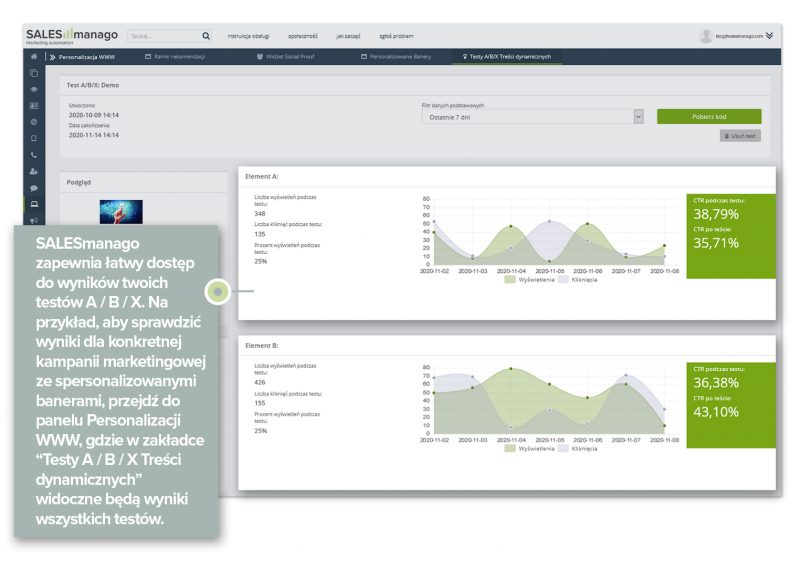Click the 43,10% CTR value
The height and width of the screenshot is (561, 800).
click(716, 412)
